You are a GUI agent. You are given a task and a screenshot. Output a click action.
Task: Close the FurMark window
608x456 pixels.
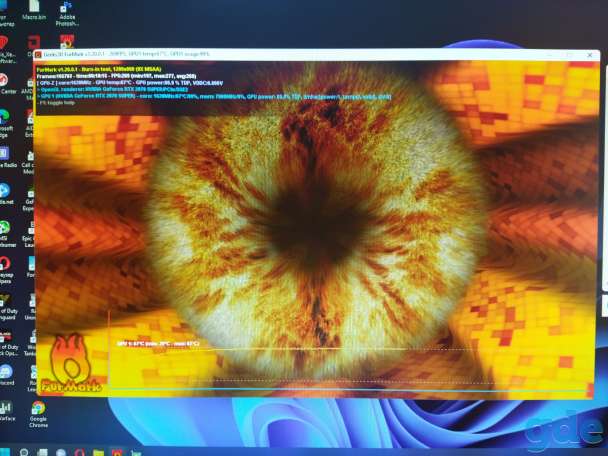(x=590, y=55)
